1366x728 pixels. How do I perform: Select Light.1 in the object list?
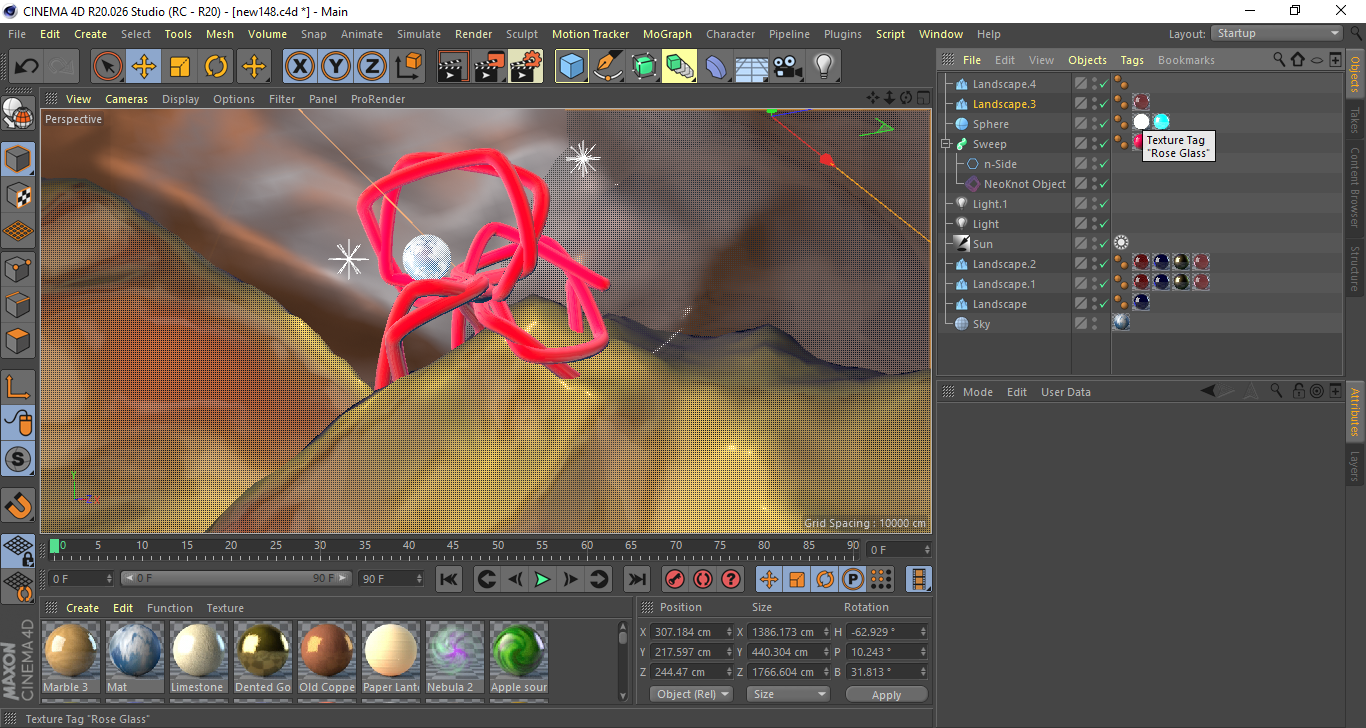(989, 204)
